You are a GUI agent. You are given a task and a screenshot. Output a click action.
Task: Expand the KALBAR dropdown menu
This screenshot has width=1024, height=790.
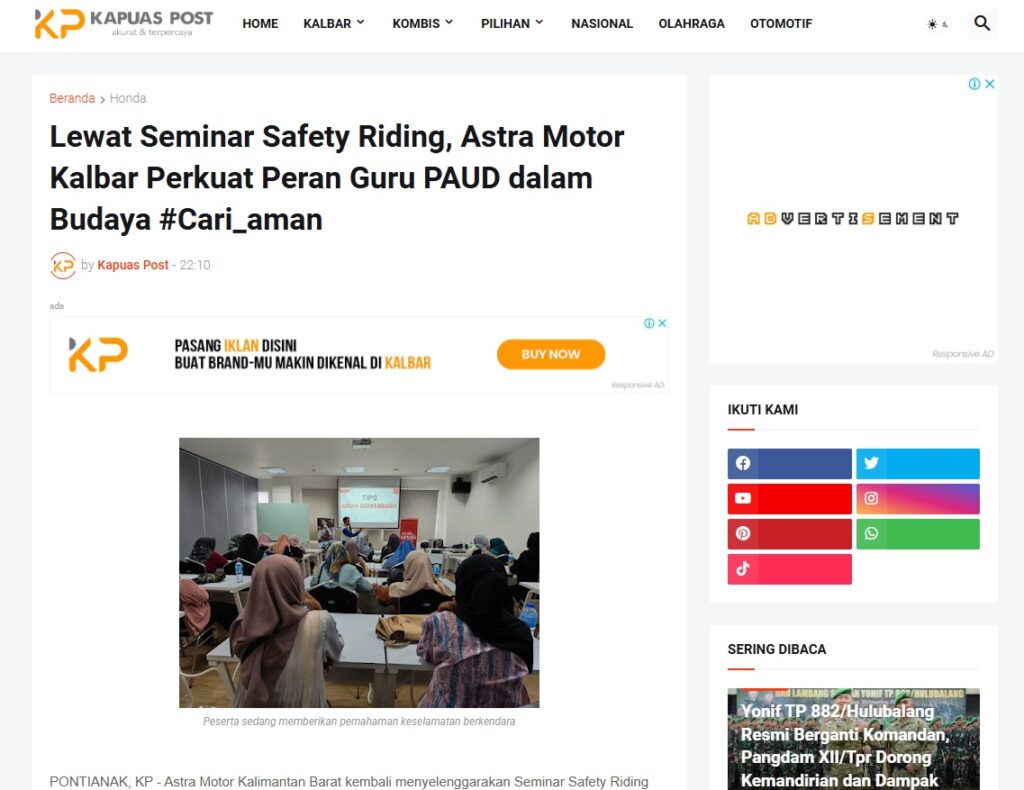(x=334, y=24)
